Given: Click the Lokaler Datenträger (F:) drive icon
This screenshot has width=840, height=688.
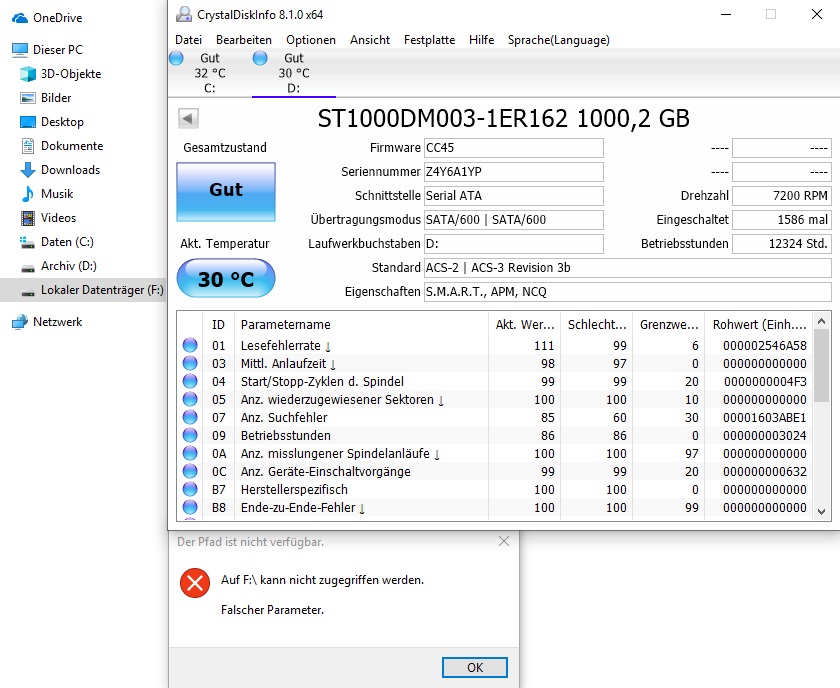Looking at the screenshot, I should [28, 292].
